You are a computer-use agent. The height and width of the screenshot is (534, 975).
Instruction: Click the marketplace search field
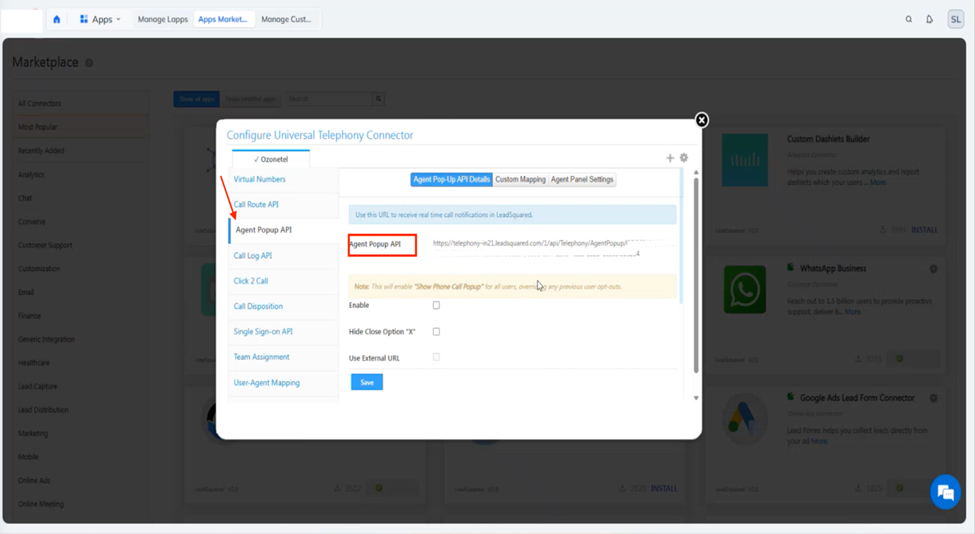[x=328, y=99]
